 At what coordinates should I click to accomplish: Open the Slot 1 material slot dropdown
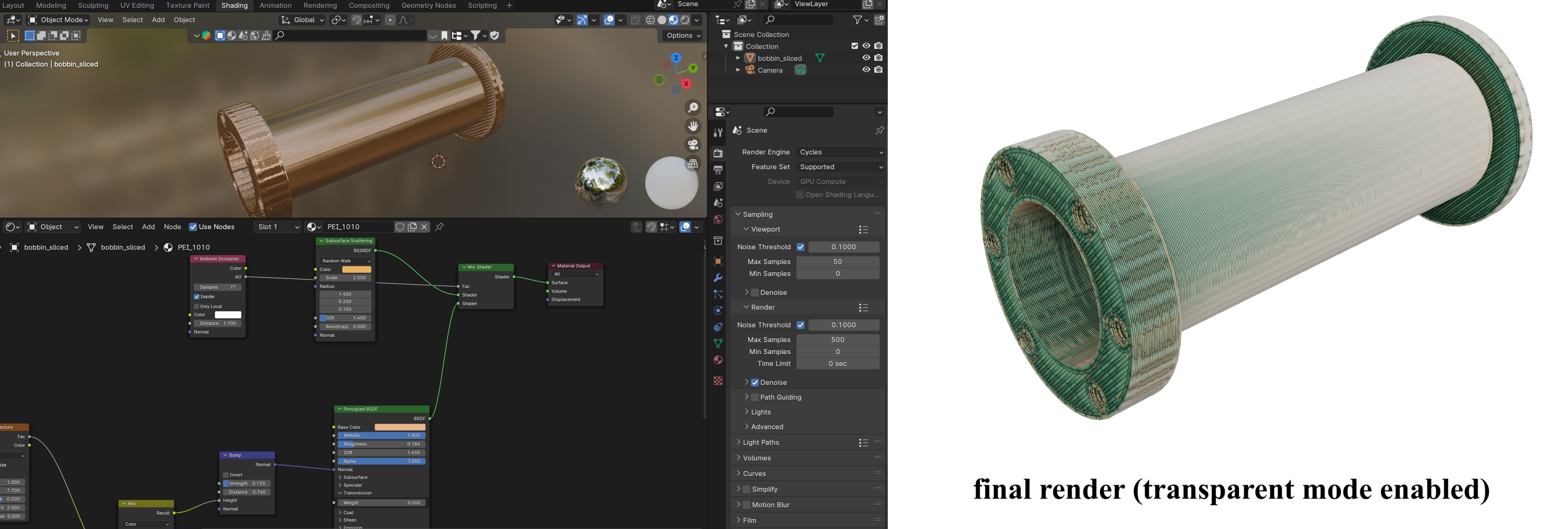pyautogui.click(x=278, y=227)
